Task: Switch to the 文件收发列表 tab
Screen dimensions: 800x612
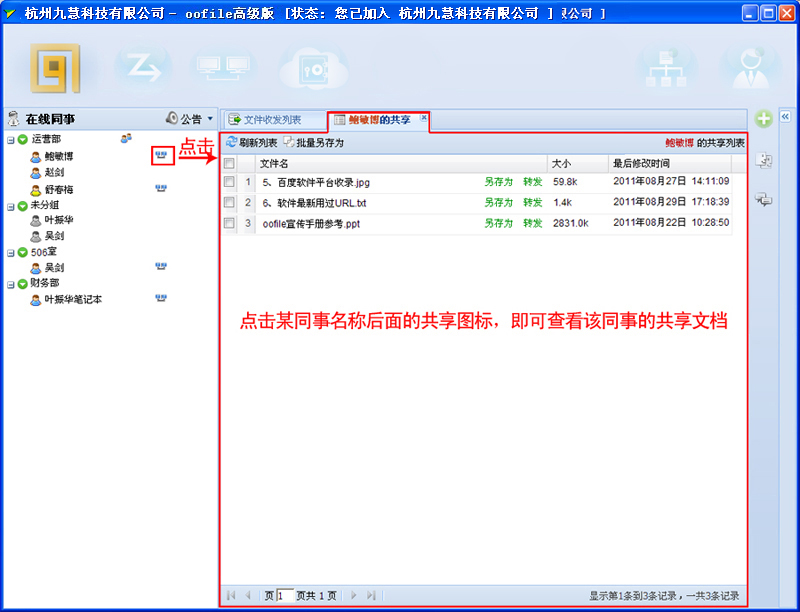Action: (272, 119)
